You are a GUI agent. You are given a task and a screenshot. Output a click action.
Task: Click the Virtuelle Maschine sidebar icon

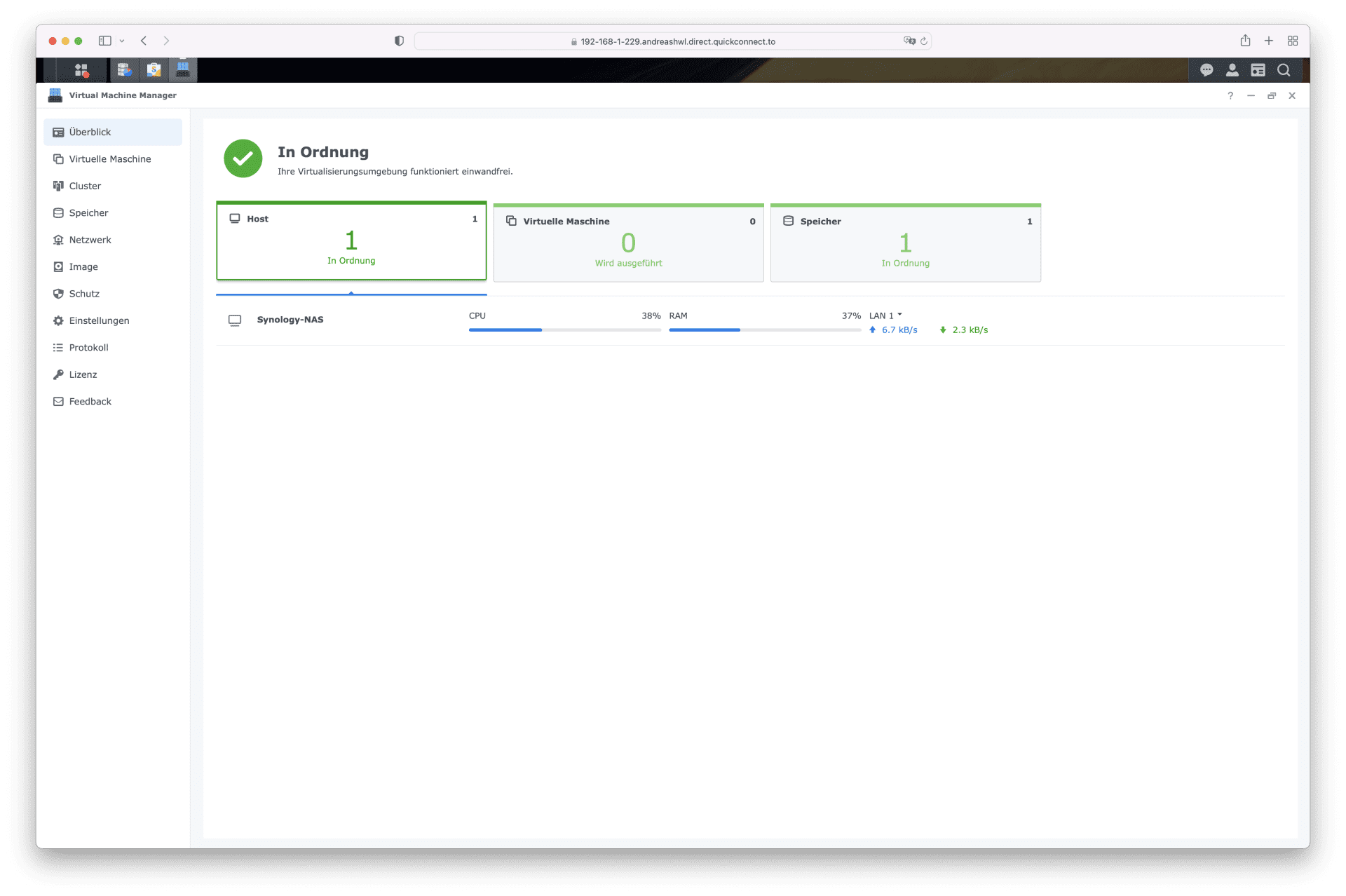(58, 159)
